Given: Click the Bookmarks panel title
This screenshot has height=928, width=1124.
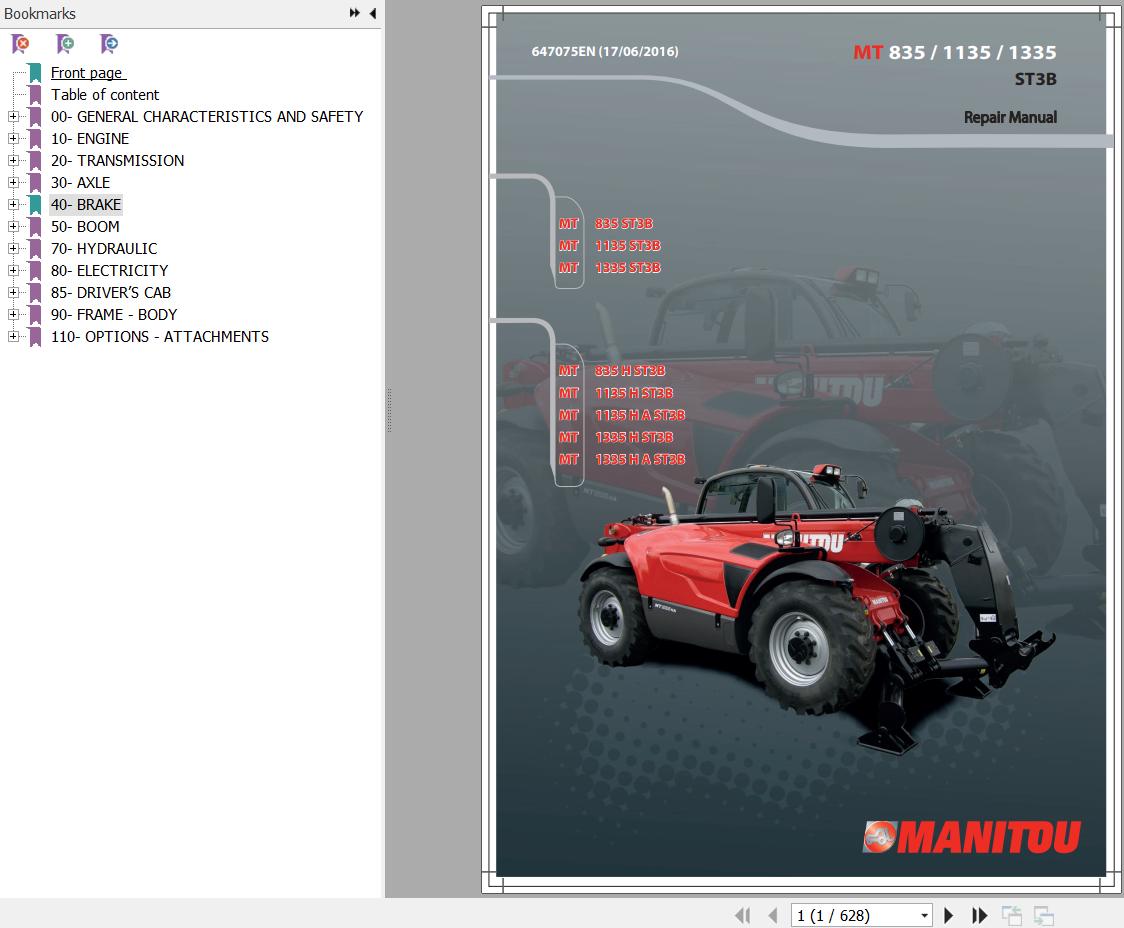Looking at the screenshot, I should coord(39,14).
